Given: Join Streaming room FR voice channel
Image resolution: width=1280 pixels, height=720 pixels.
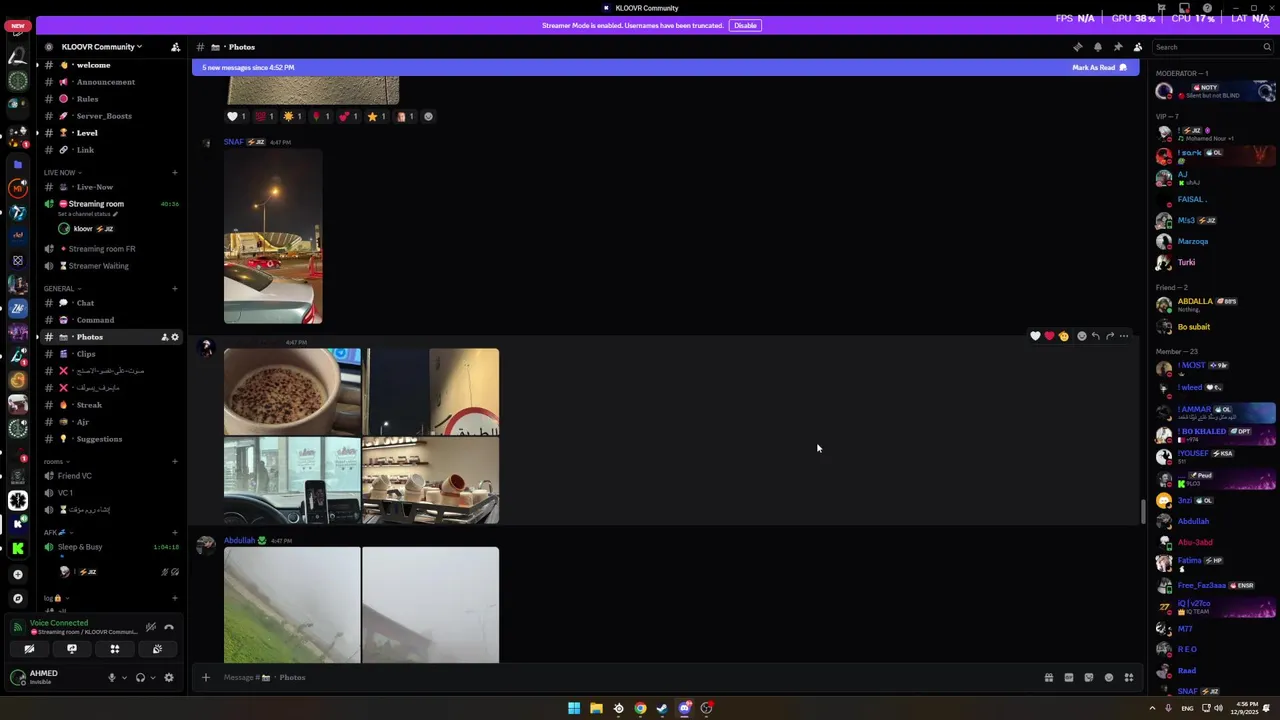Looking at the screenshot, I should 101,249.
